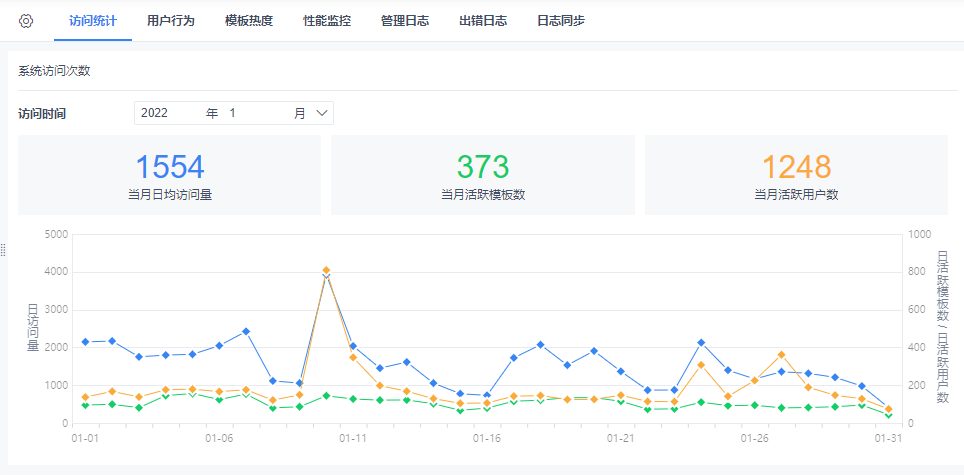964x475 pixels.
Task: Open the 模板热度 tab
Action: point(249,21)
